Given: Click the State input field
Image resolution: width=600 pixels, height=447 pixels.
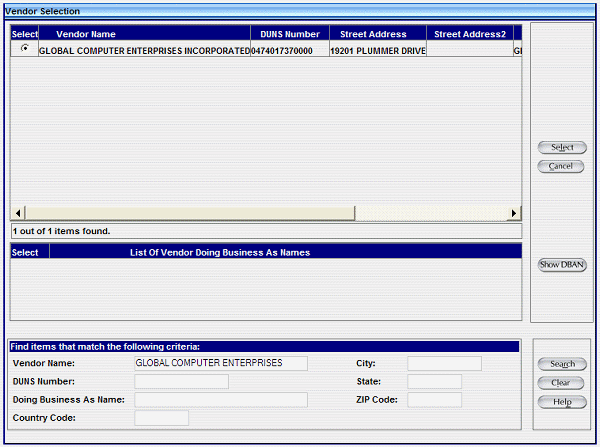Looking at the screenshot, I should point(434,382).
